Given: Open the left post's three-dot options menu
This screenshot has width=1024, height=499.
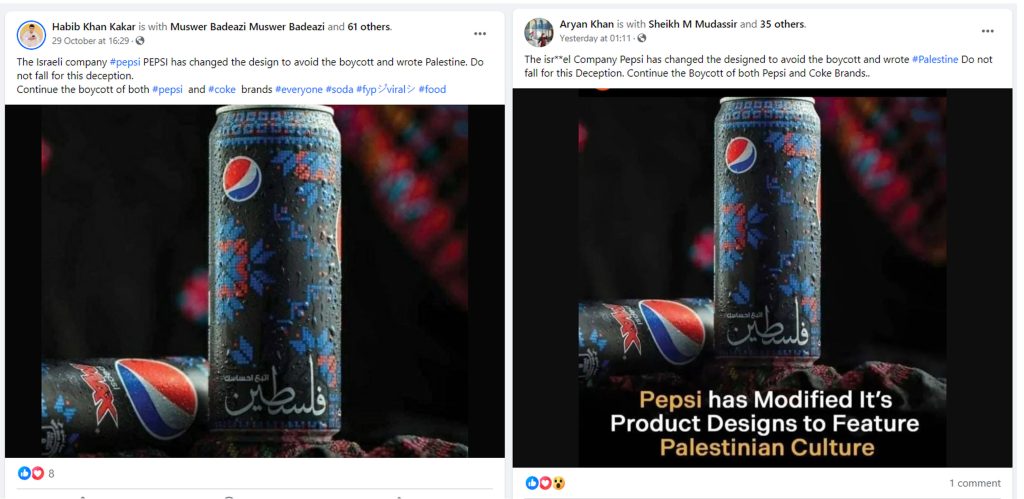Looking at the screenshot, I should [x=480, y=33].
